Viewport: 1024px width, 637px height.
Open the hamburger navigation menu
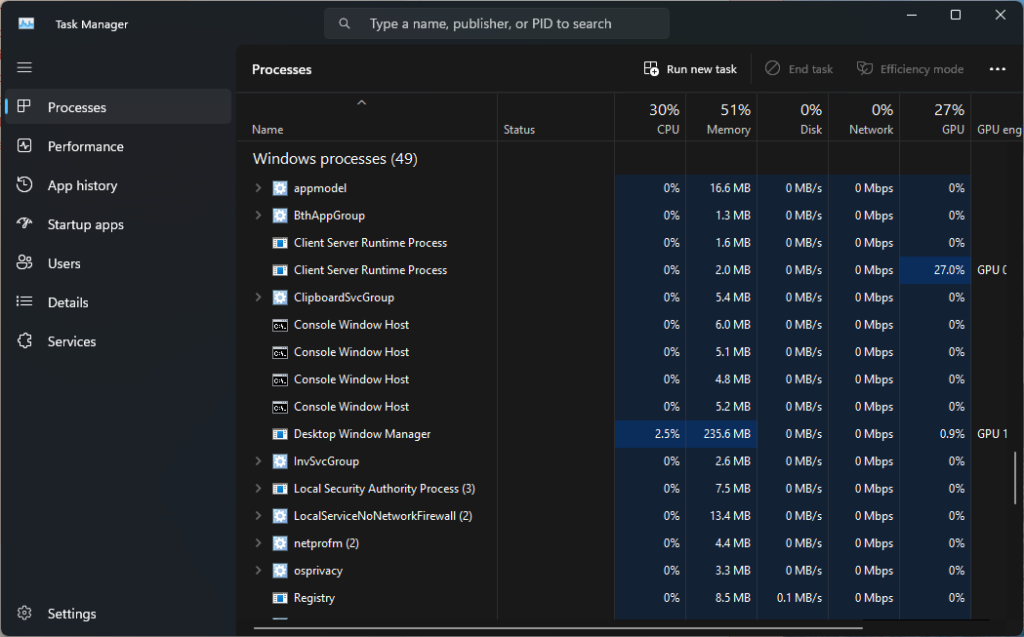tap(25, 67)
